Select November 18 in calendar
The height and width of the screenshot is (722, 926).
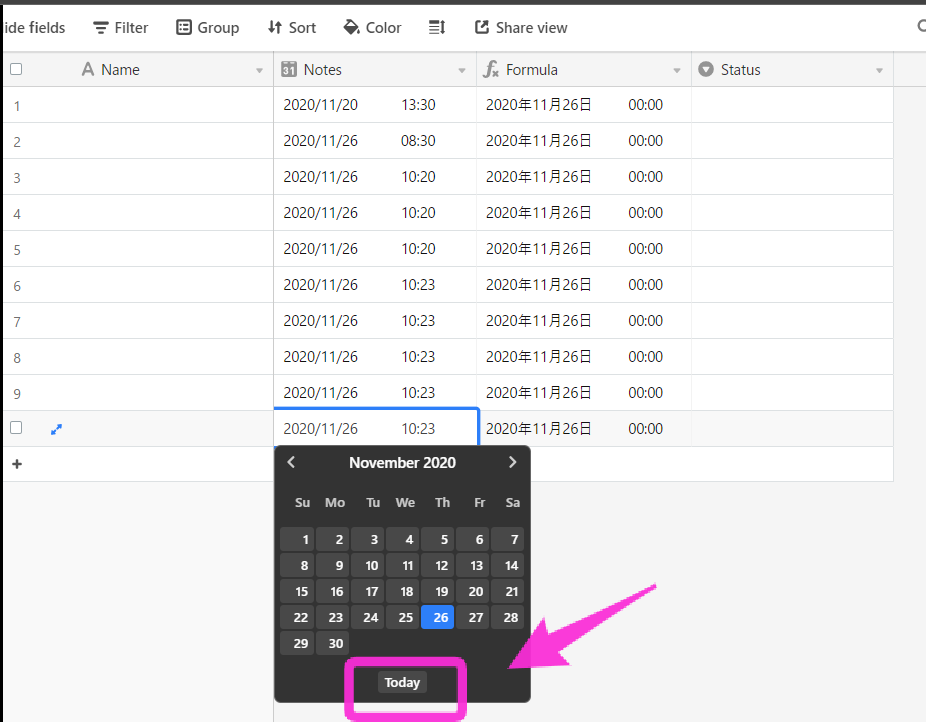coord(402,591)
